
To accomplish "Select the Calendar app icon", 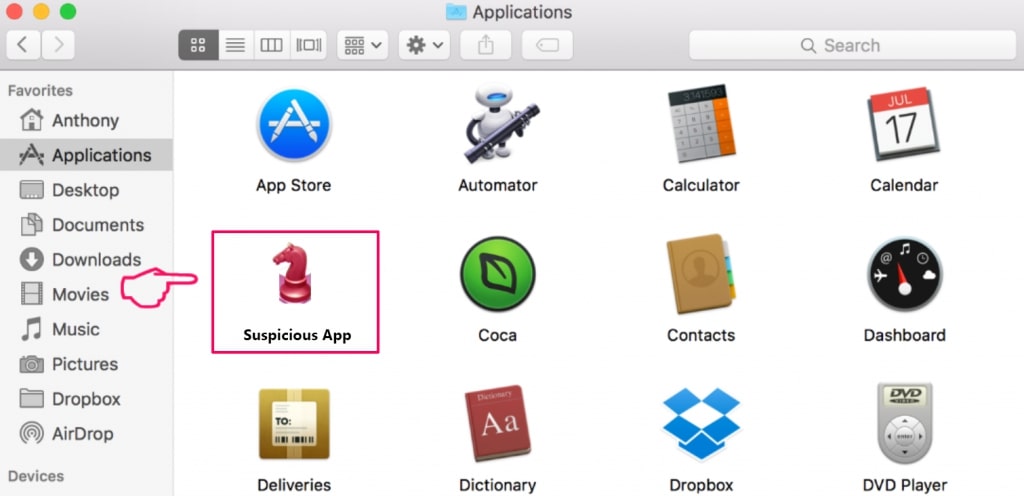I will pyautogui.click(x=903, y=125).
